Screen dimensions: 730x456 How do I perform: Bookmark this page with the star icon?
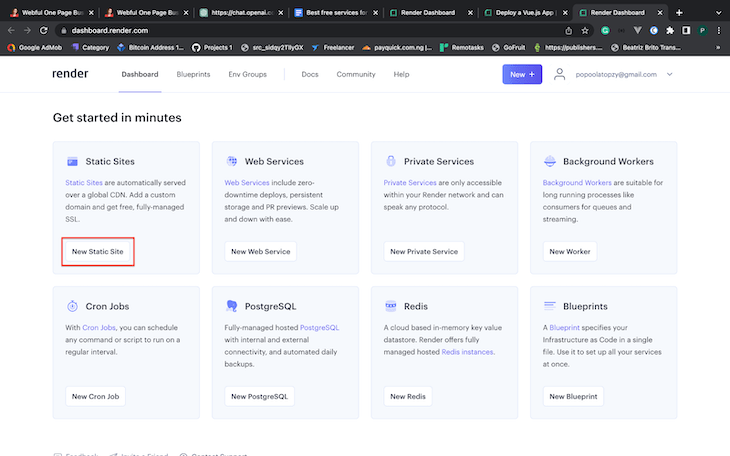point(585,31)
